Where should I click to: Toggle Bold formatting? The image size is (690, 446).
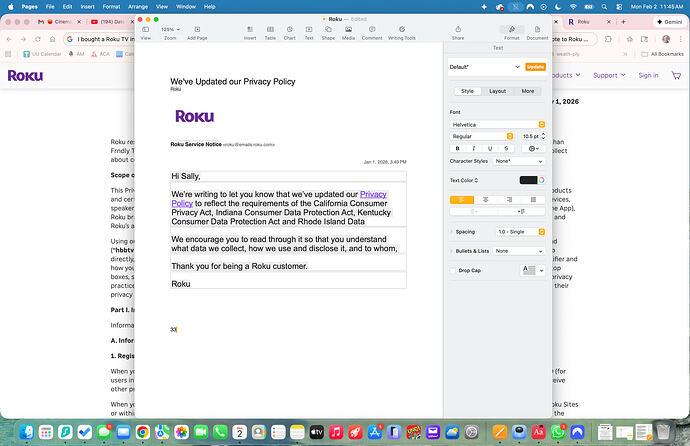[x=458, y=149]
